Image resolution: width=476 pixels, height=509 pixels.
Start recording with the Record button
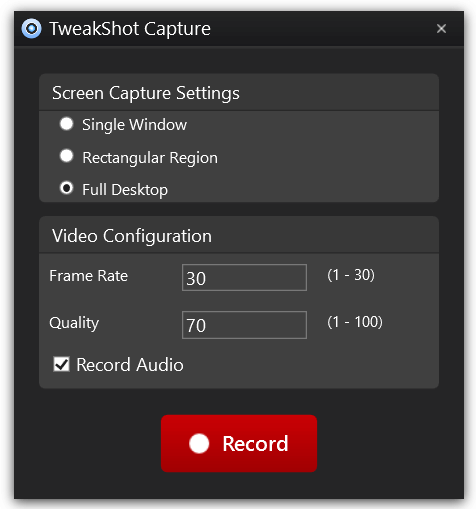click(x=239, y=443)
